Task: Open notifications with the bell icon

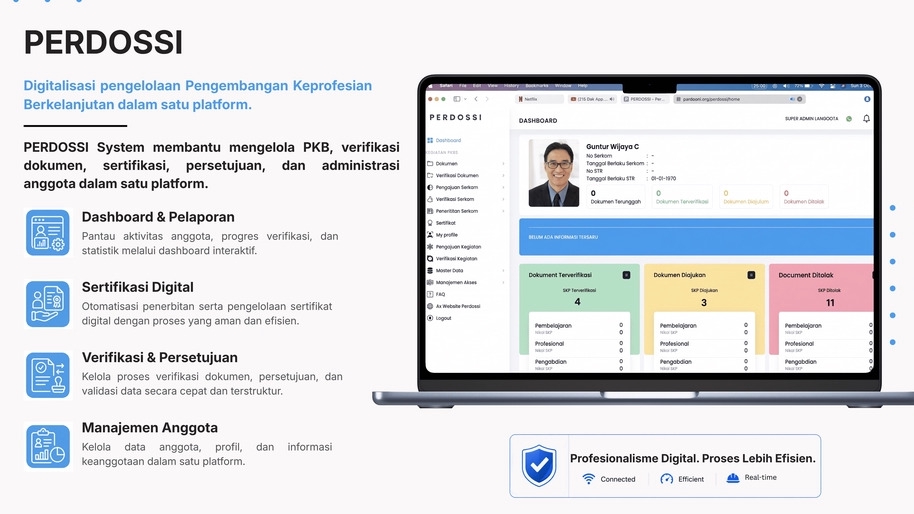Action: (x=866, y=118)
